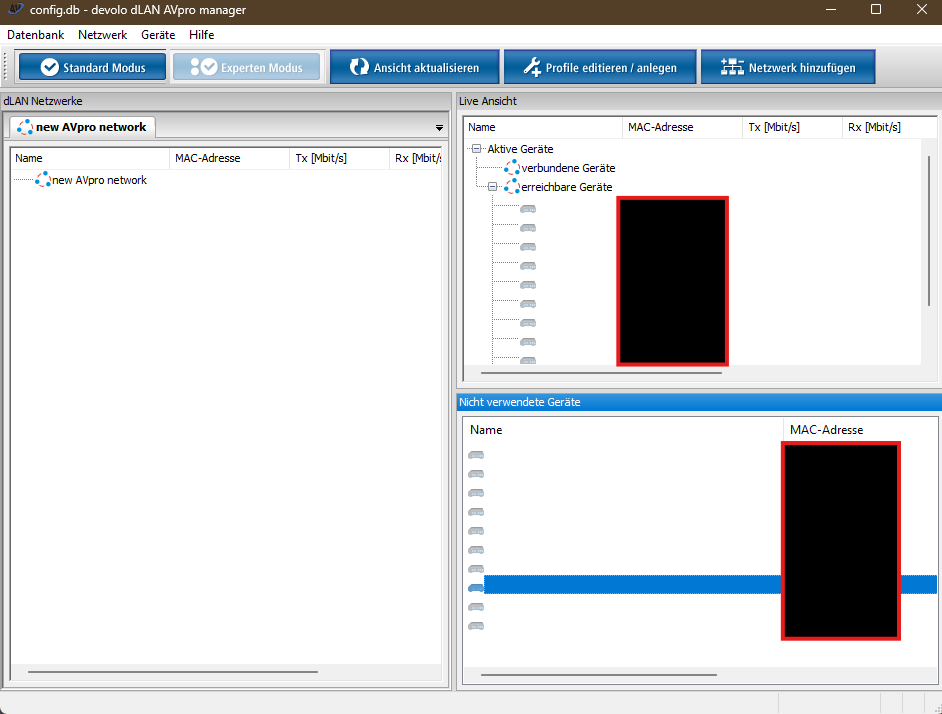The width and height of the screenshot is (942, 714).
Task: Select verbundene Geräte tree entry
Action: [x=568, y=168]
